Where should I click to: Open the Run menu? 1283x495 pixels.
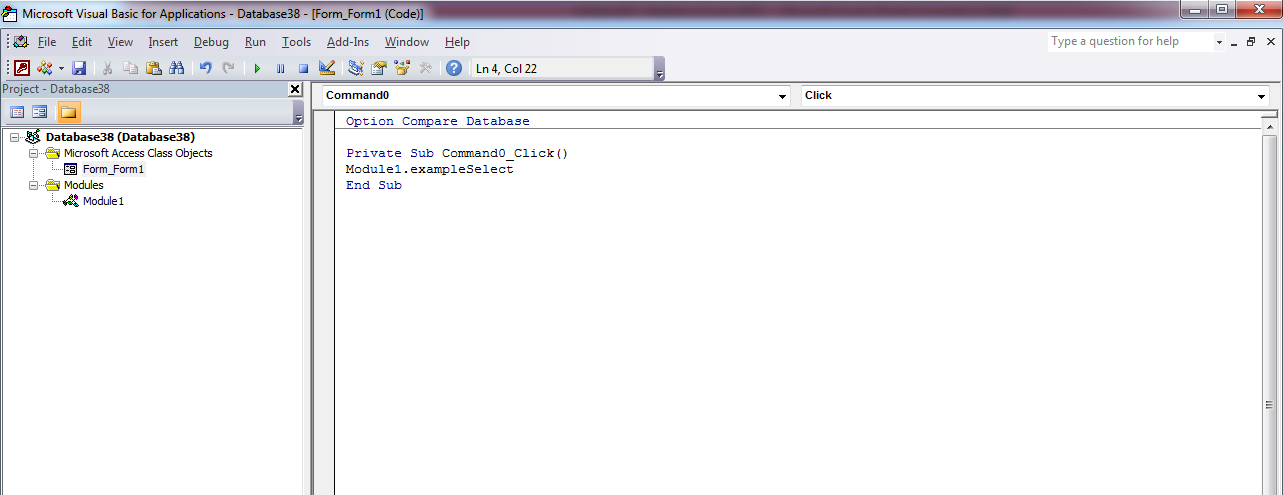point(255,42)
